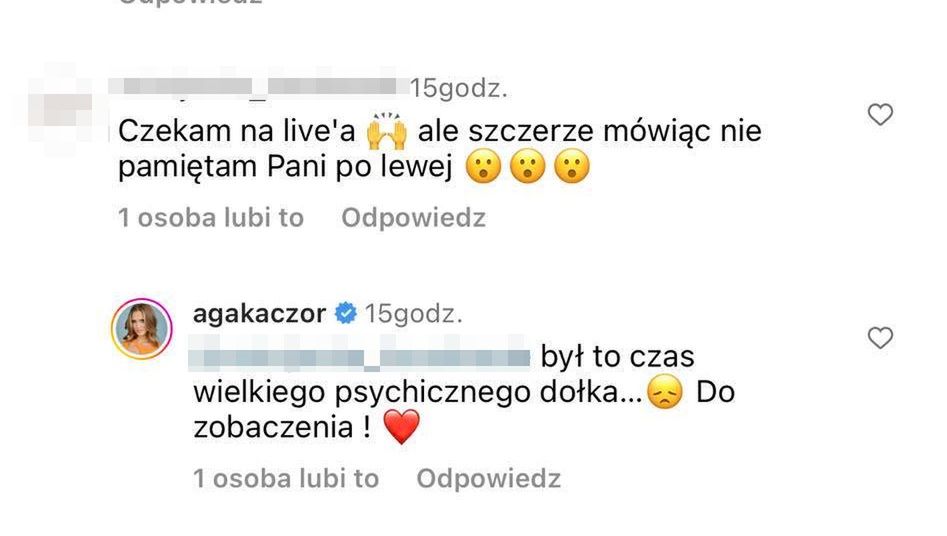Screen dimensions: 947x536
Task: Click the blue verified badge next to agakaczor
Action: 346,314
